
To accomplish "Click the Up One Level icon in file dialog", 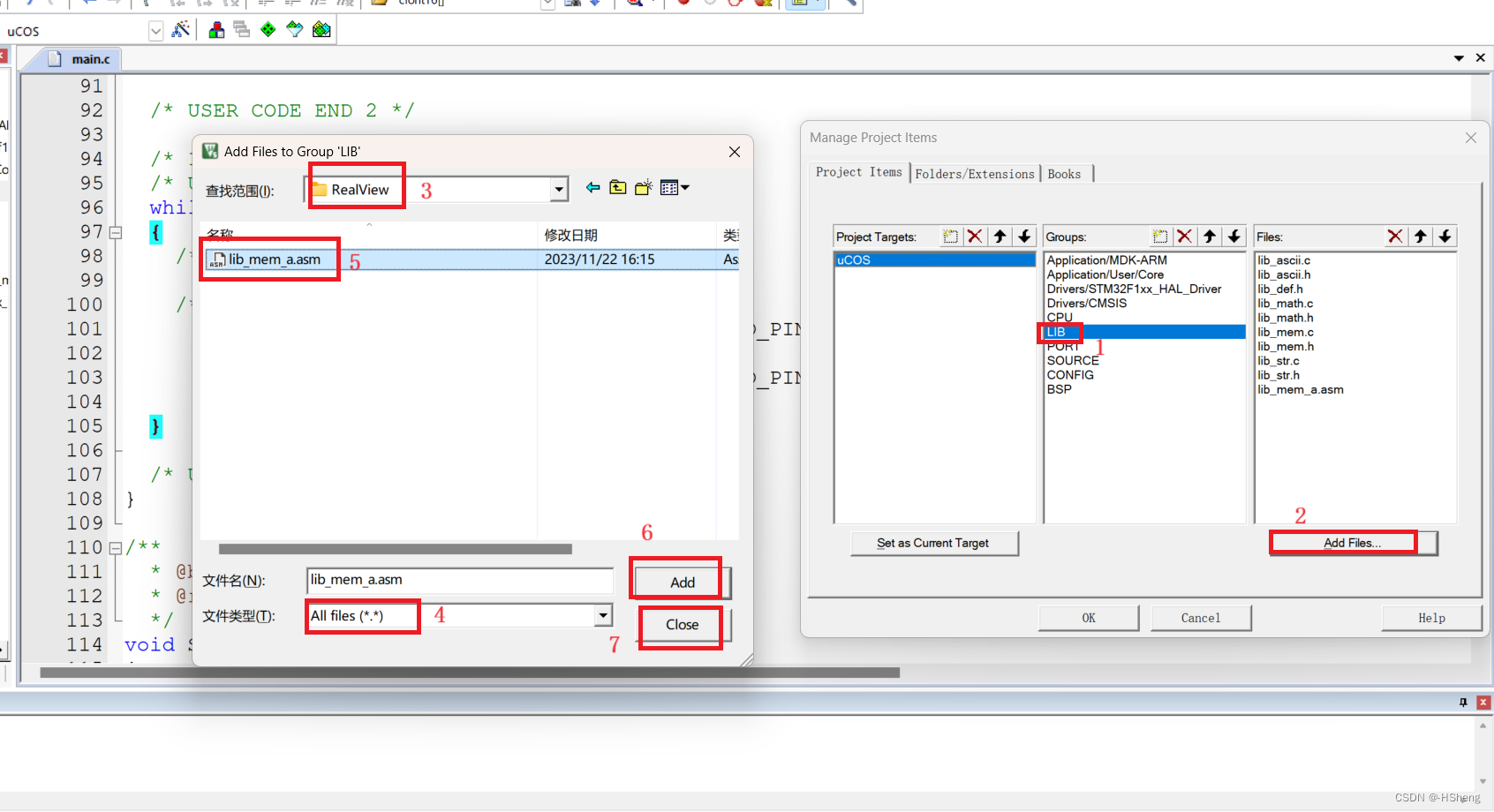I will [x=618, y=187].
